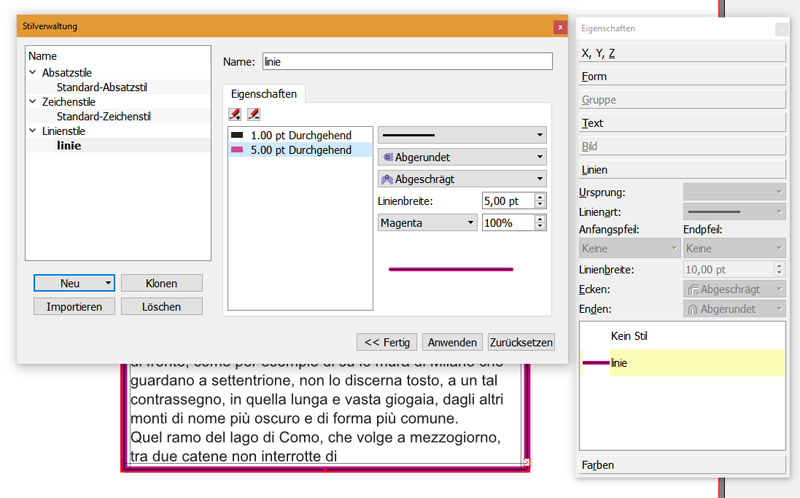Click into the Name text field

pyautogui.click(x=407, y=62)
